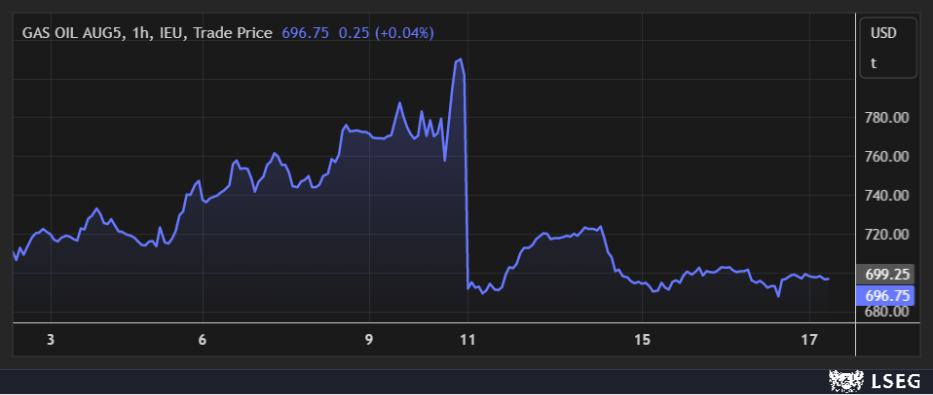
Task: Click the grey 699.25 price marker
Action: 885,274
